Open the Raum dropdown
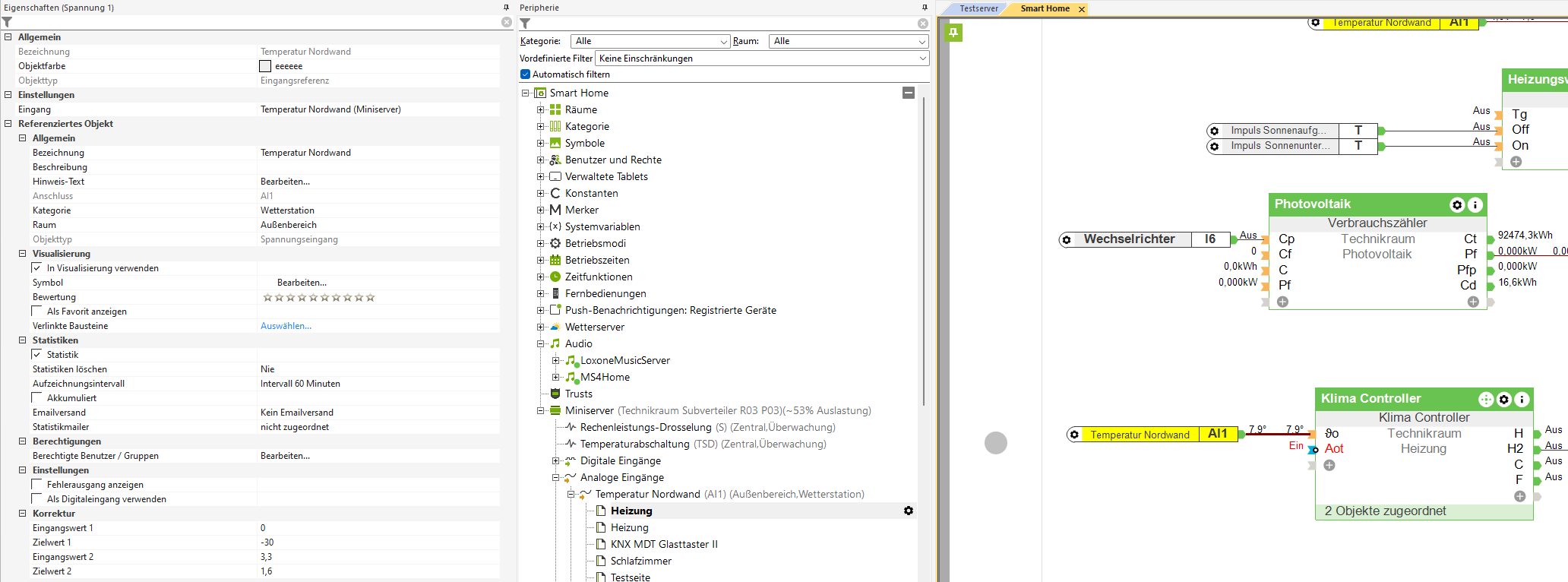The height and width of the screenshot is (582, 1568). (x=848, y=41)
